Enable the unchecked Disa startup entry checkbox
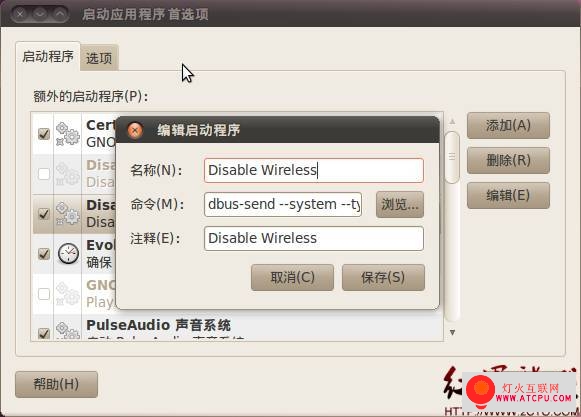Viewport: 581px width, 417px height. coord(44,173)
